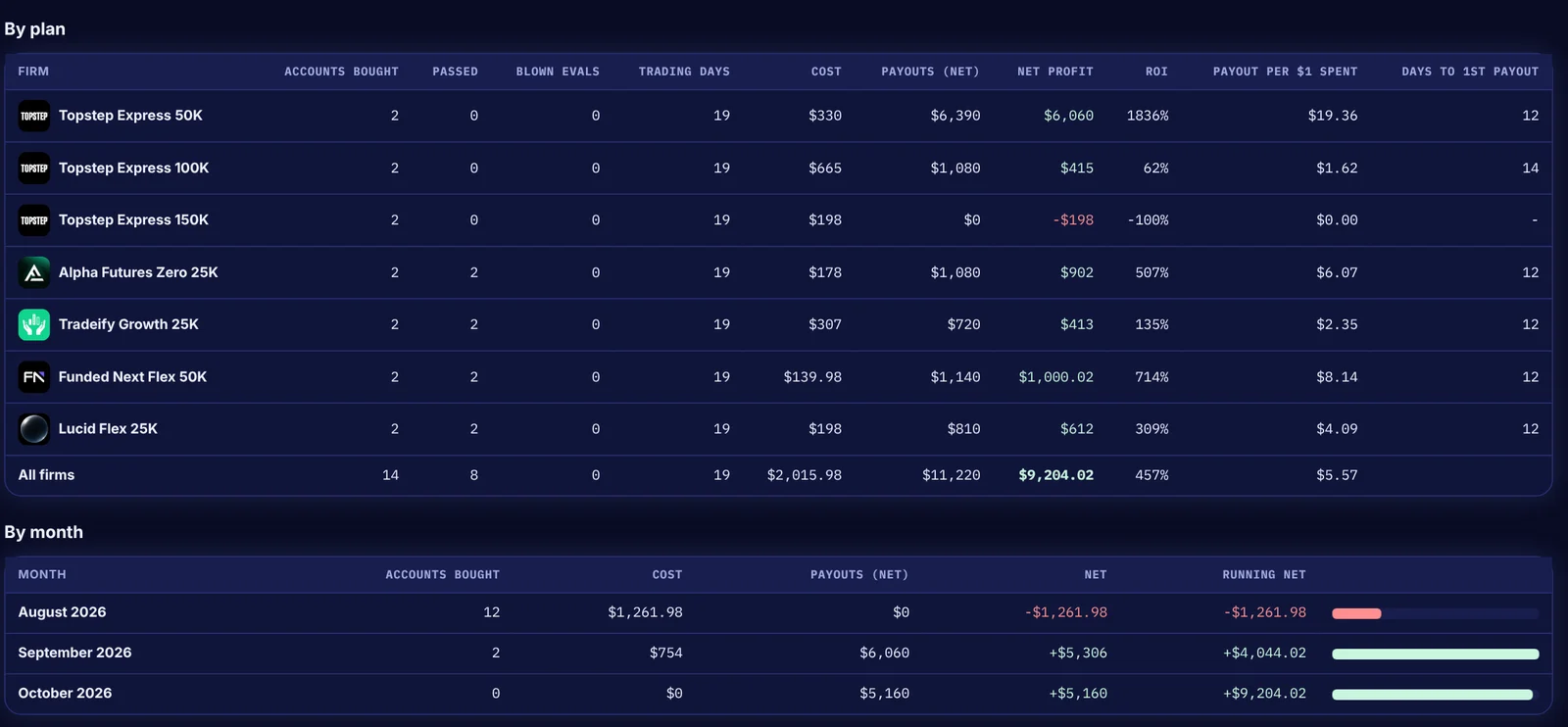This screenshot has width=1568, height=727.
Task: Click the 1836% ROI value
Action: (x=1148, y=116)
